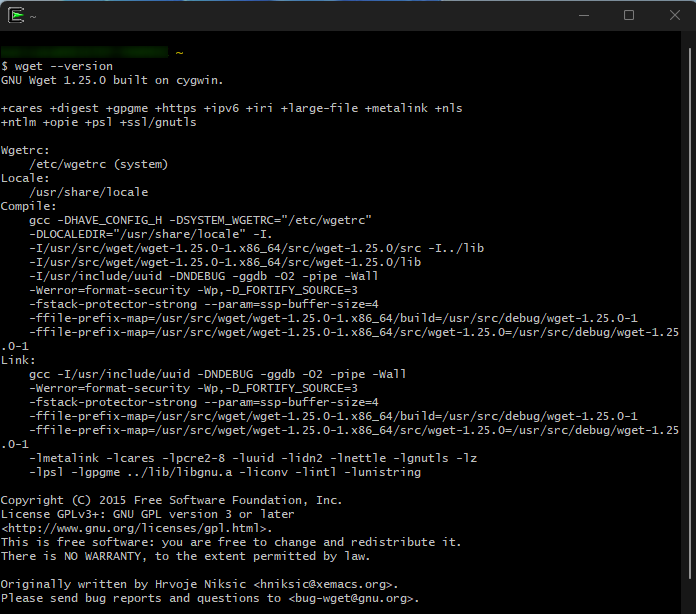The height and width of the screenshot is (614, 696).
Task: Click the '+ntlm +opie +psl +ssl/gnutls' line
Action: pos(99,123)
